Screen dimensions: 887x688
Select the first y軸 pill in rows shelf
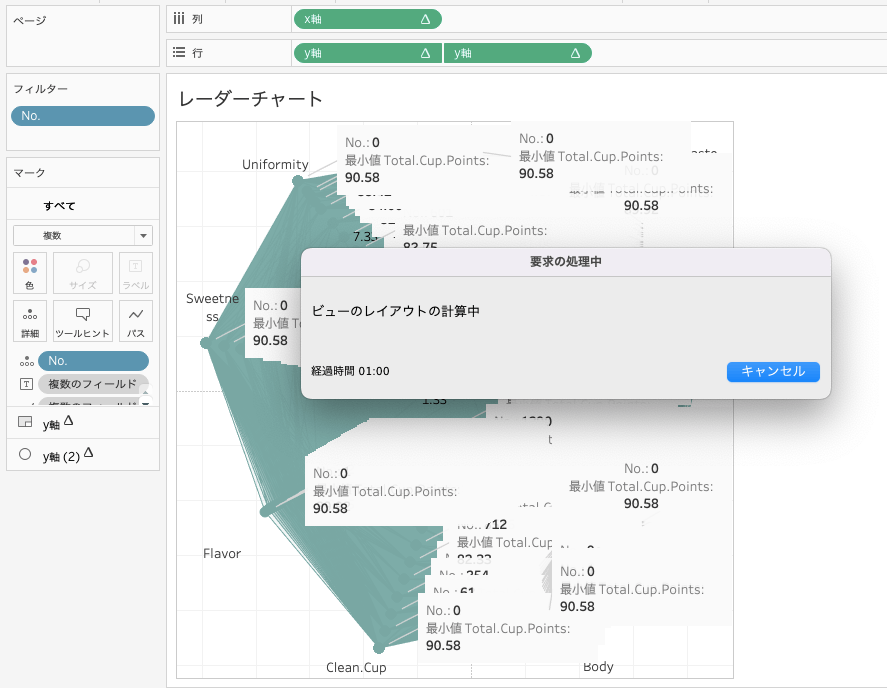coord(368,53)
